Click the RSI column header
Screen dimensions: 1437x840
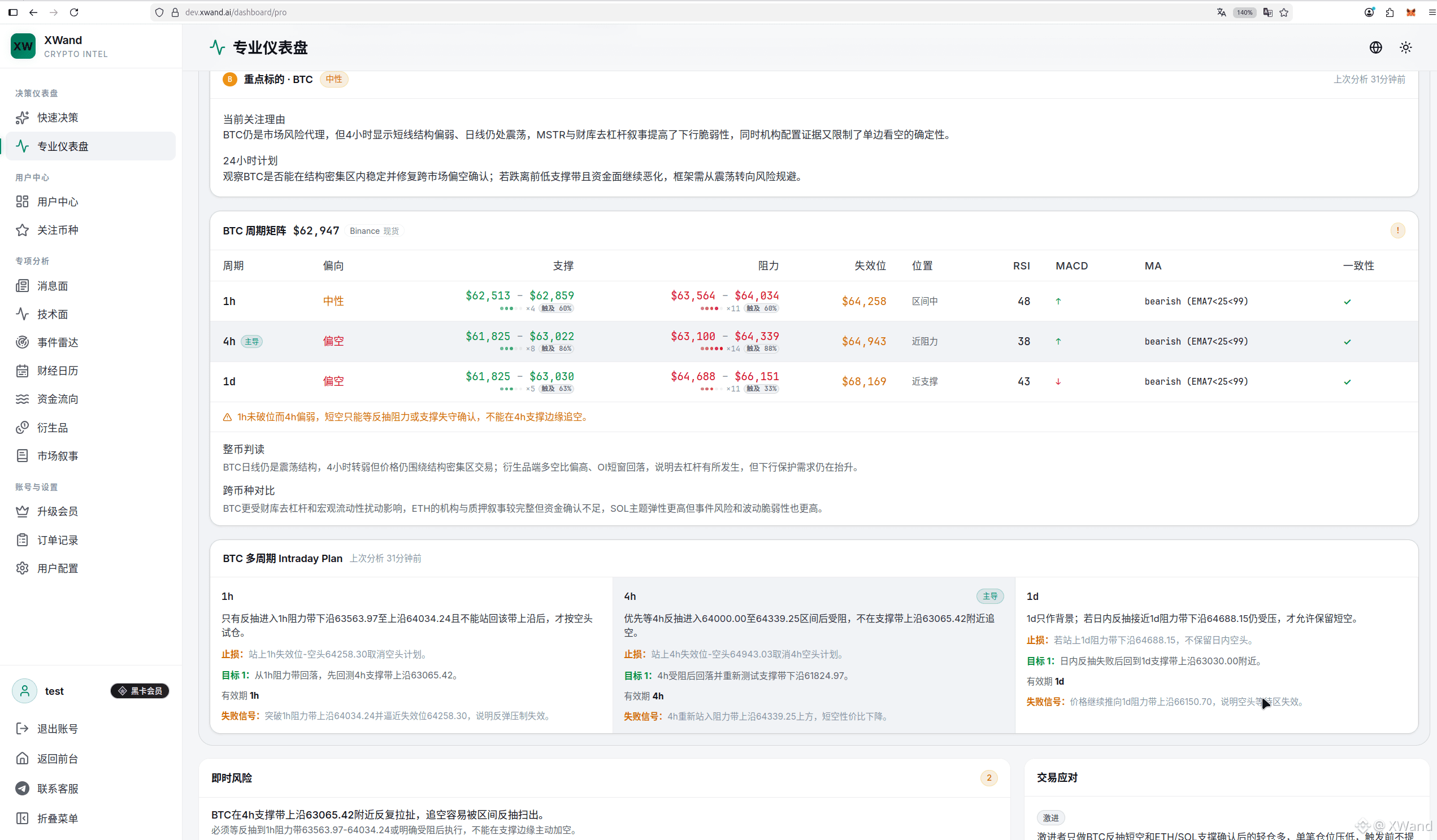[1021, 266]
